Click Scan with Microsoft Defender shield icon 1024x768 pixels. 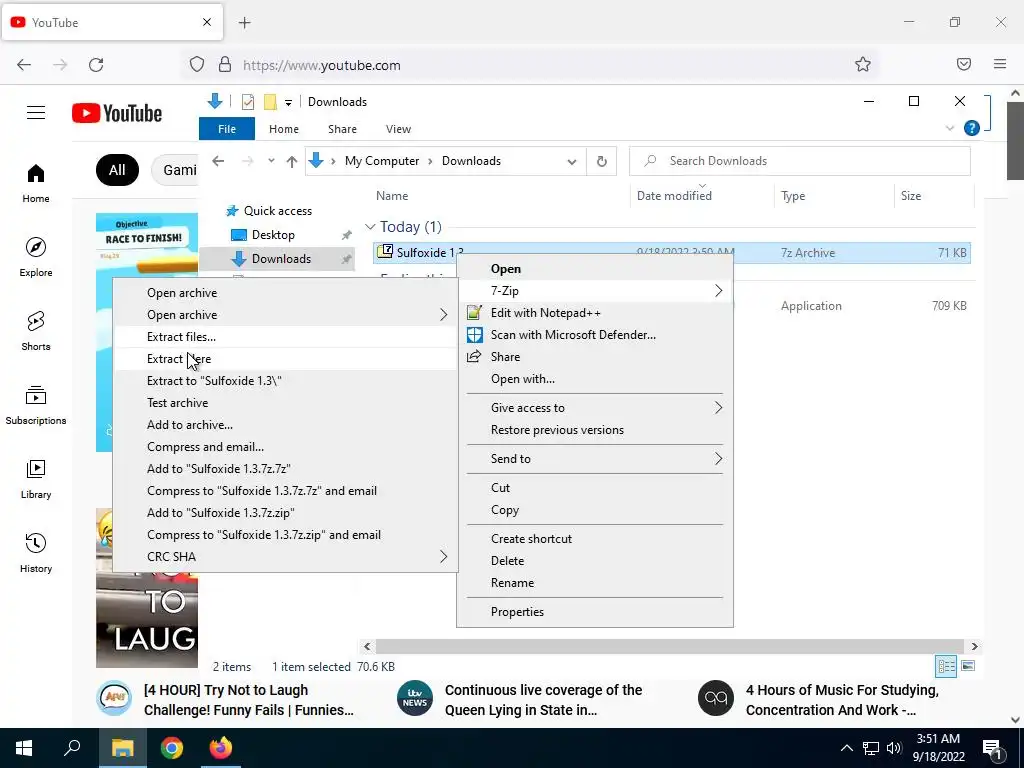(x=475, y=335)
